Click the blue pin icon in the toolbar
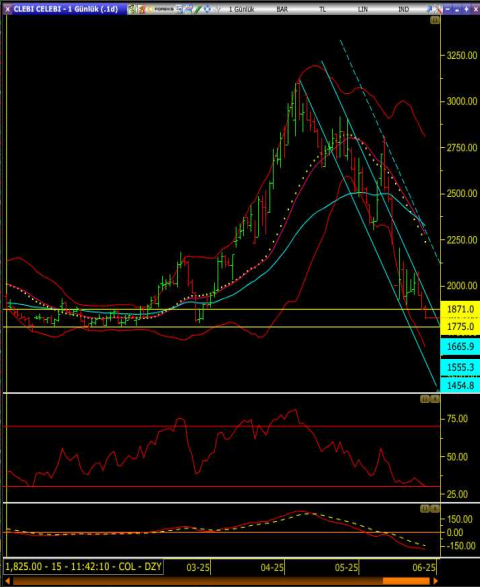 coord(429,9)
